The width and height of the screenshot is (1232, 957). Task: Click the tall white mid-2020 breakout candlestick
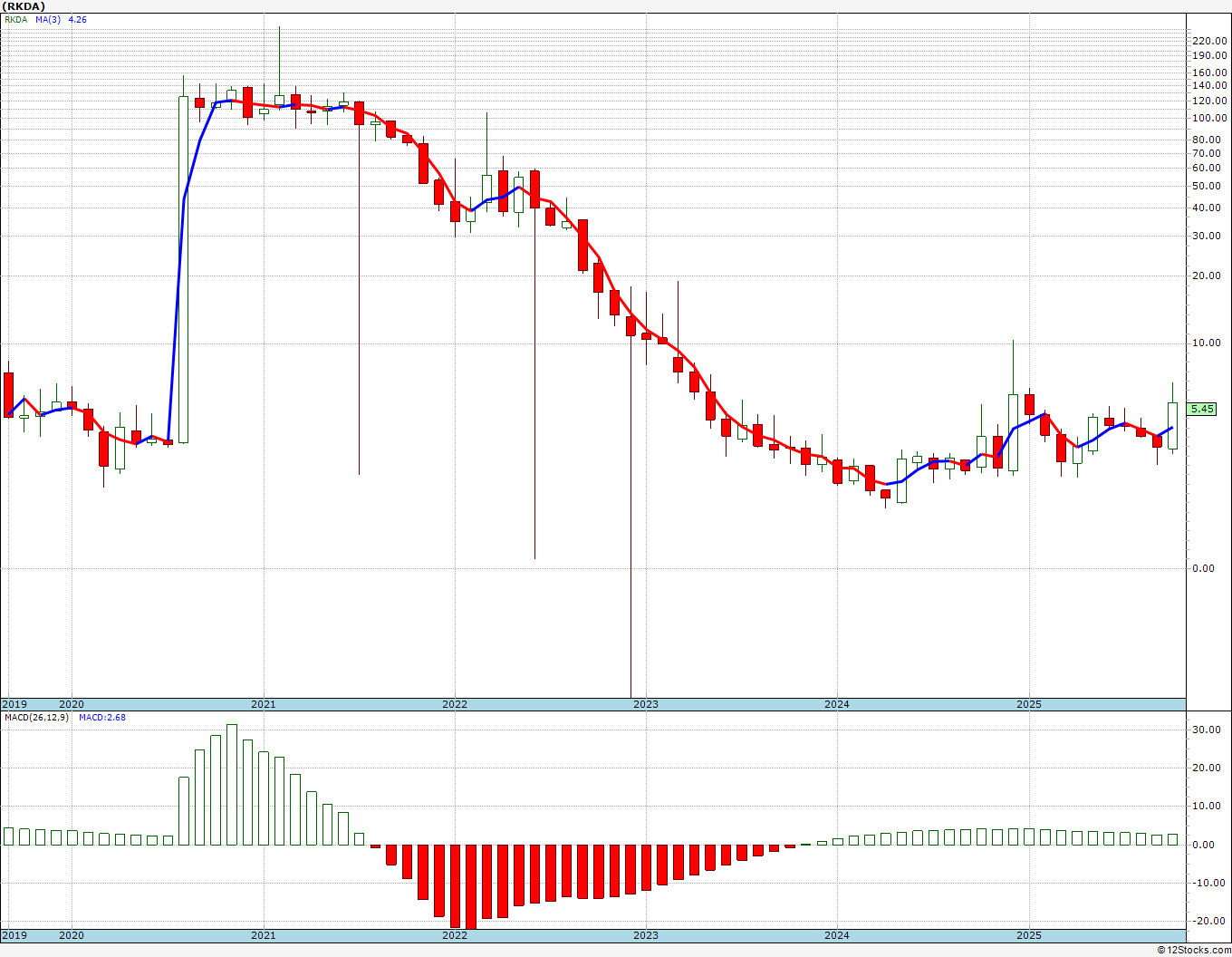click(x=184, y=269)
